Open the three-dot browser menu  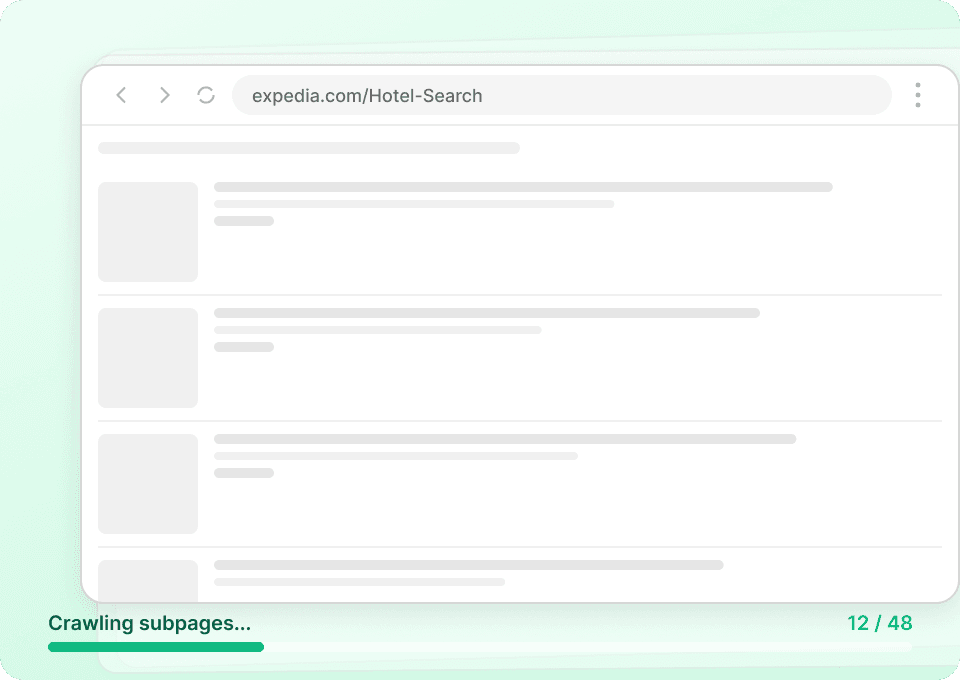(x=917, y=95)
